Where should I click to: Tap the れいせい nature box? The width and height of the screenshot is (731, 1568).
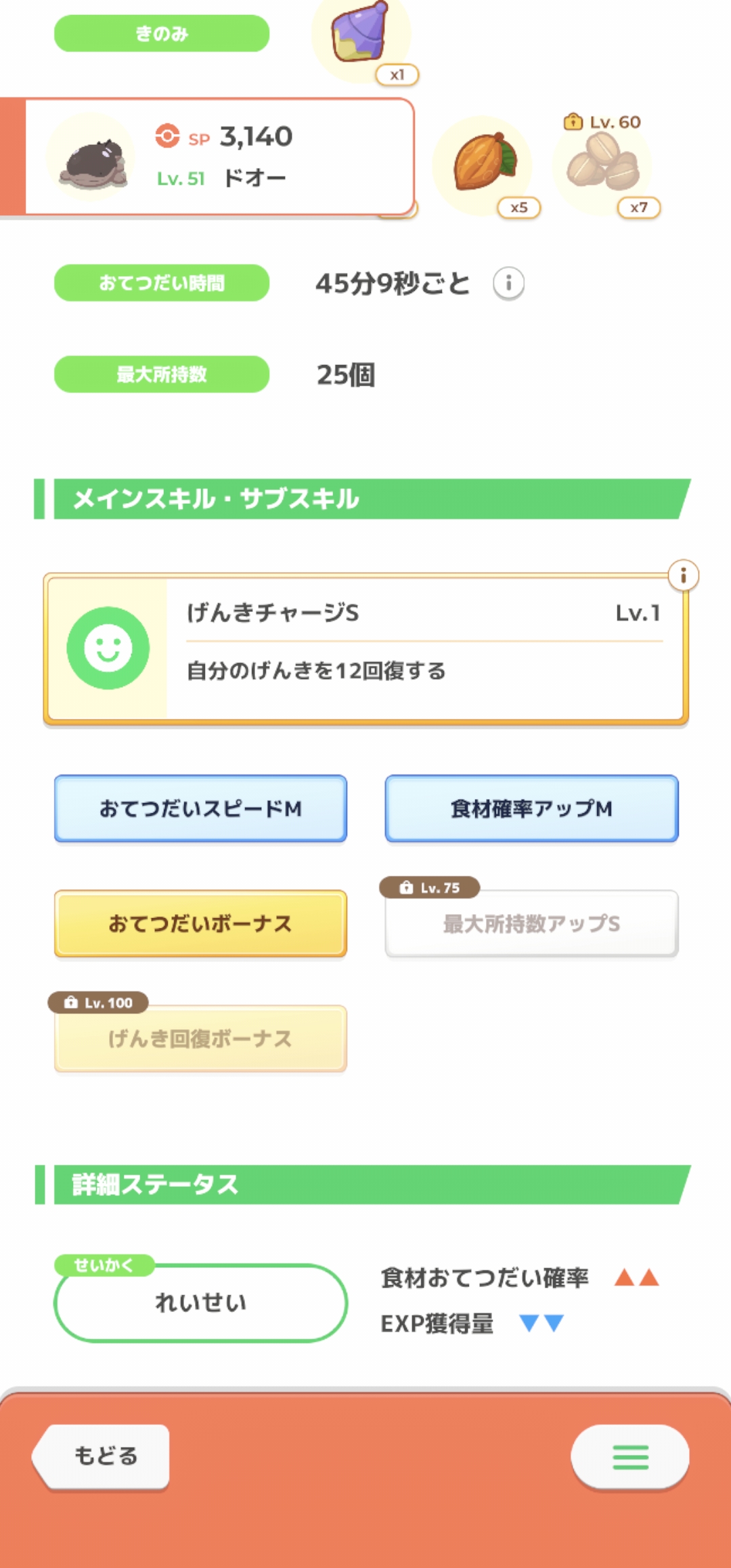(200, 1303)
